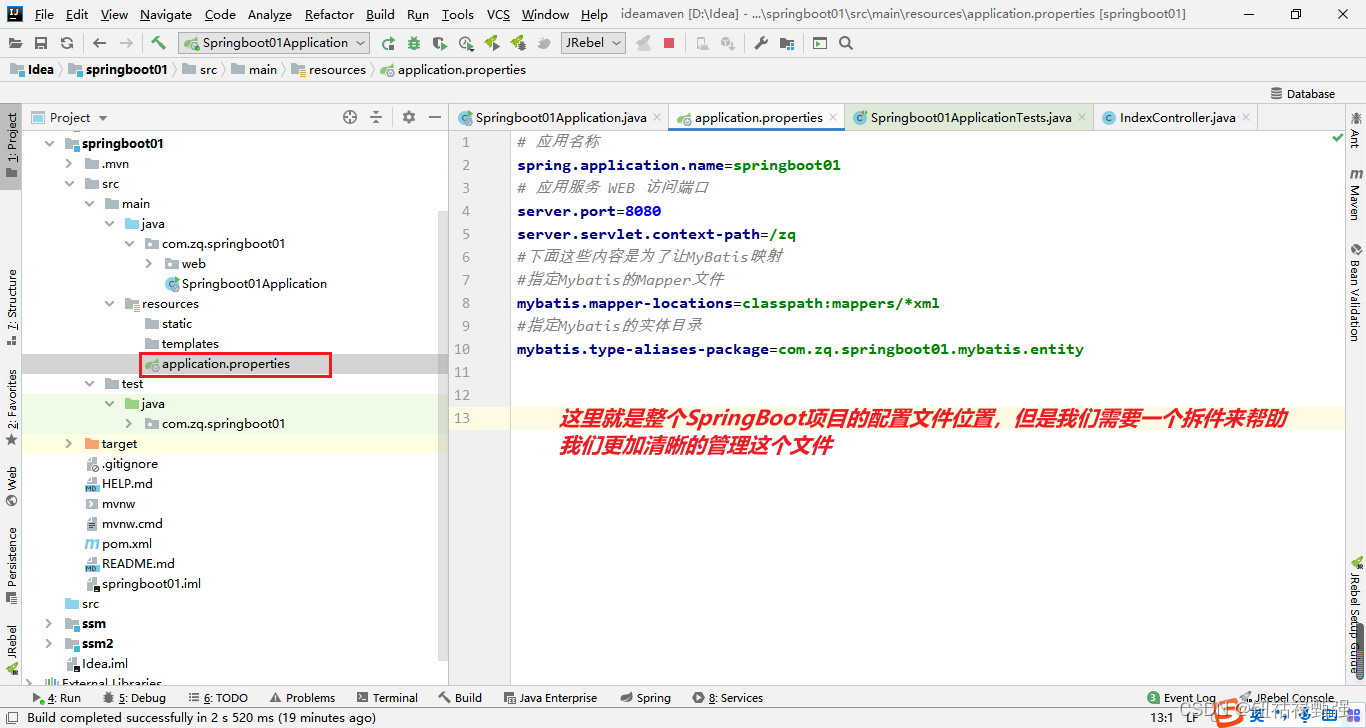Click the Search Everywhere magnifier icon

[846, 43]
